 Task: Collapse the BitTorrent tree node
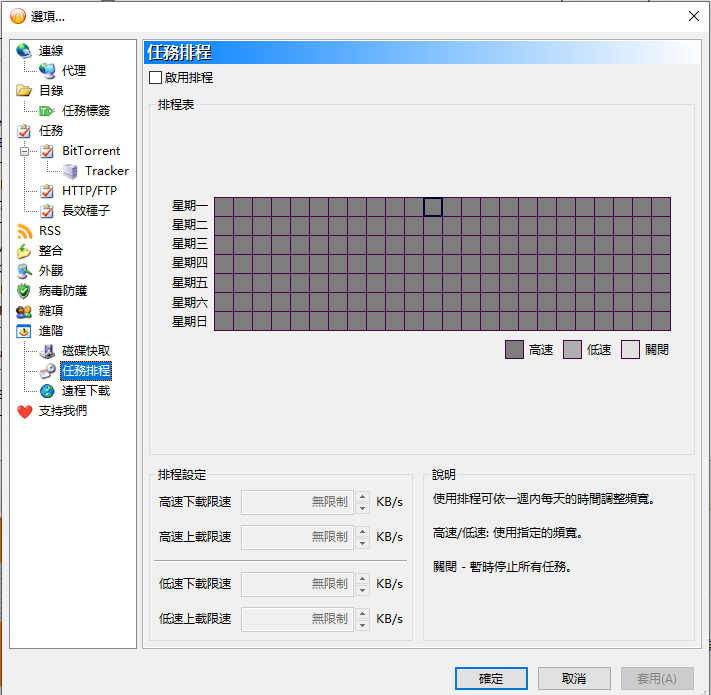pyautogui.click(x=24, y=151)
